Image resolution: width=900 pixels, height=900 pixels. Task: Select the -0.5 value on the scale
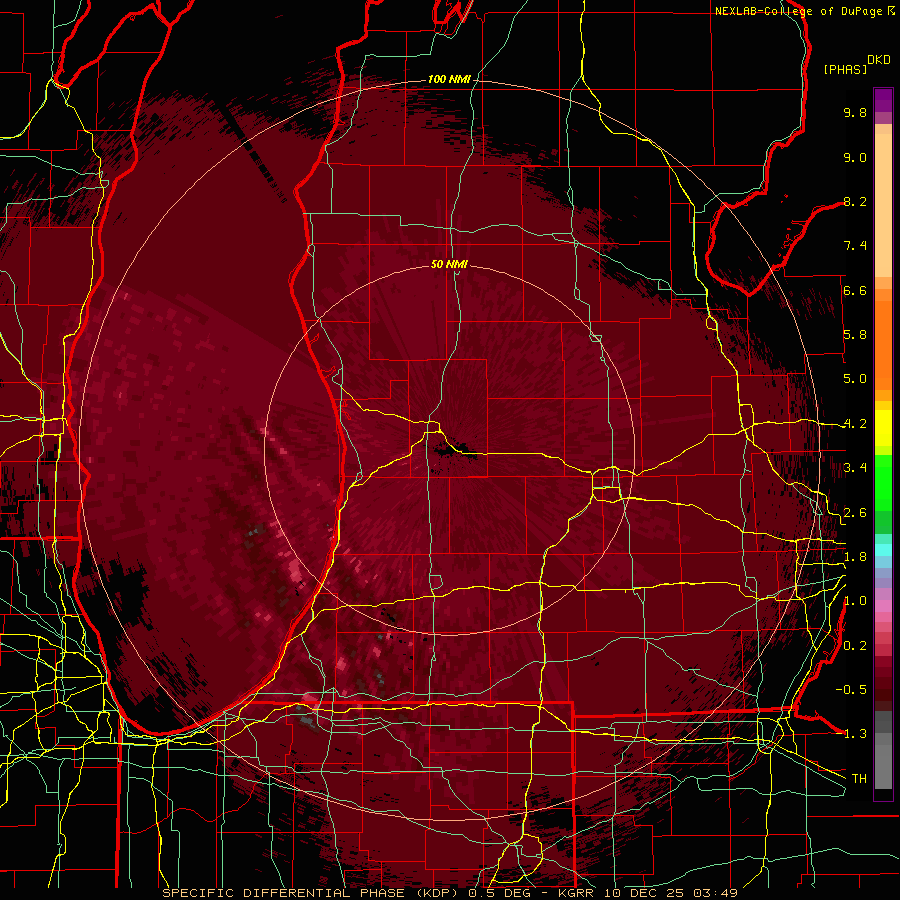(x=851, y=690)
